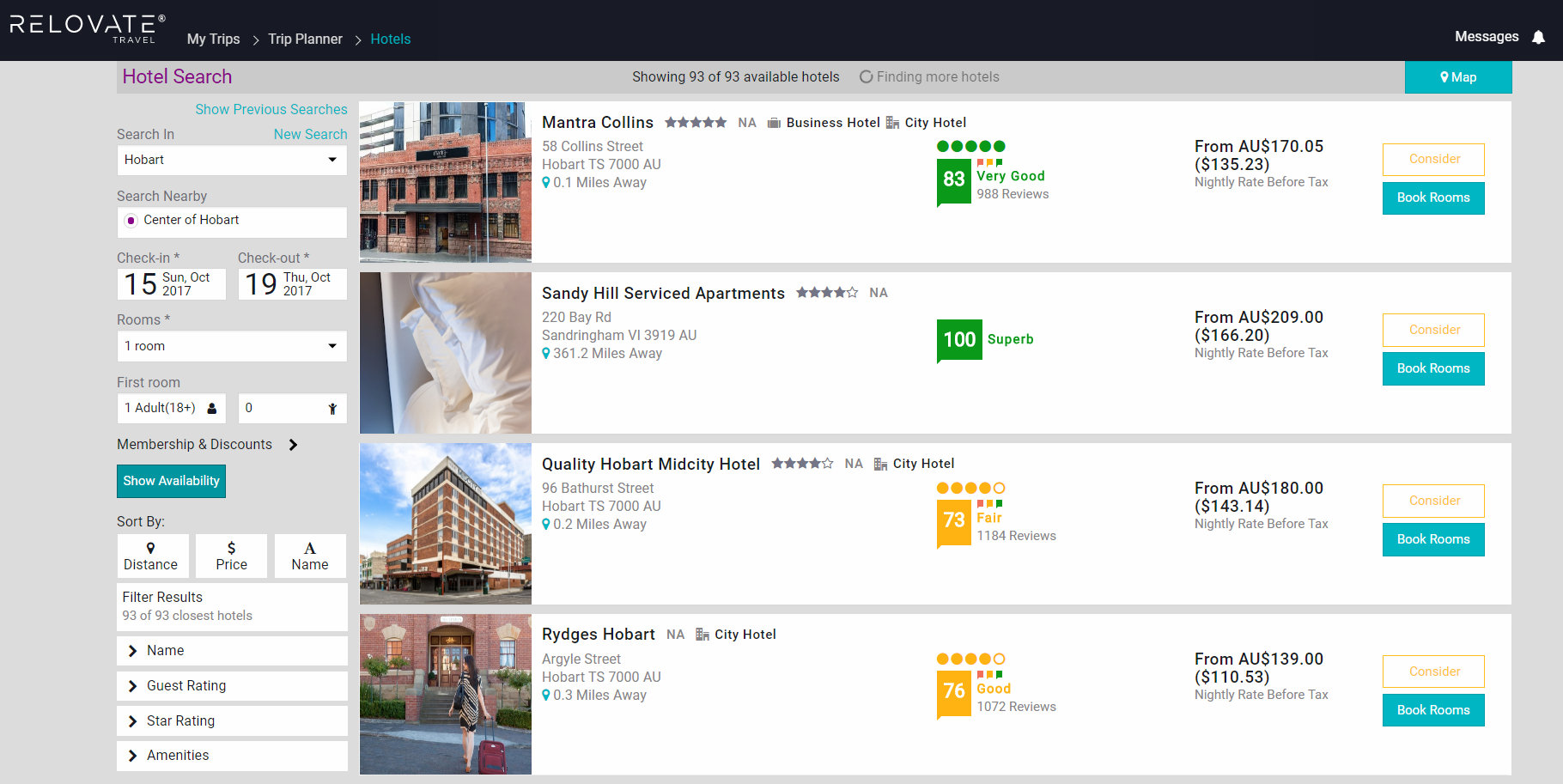This screenshot has height=784, width=1563.
Task: Click the 0.3 Miles Away pin icon
Action: click(x=546, y=696)
